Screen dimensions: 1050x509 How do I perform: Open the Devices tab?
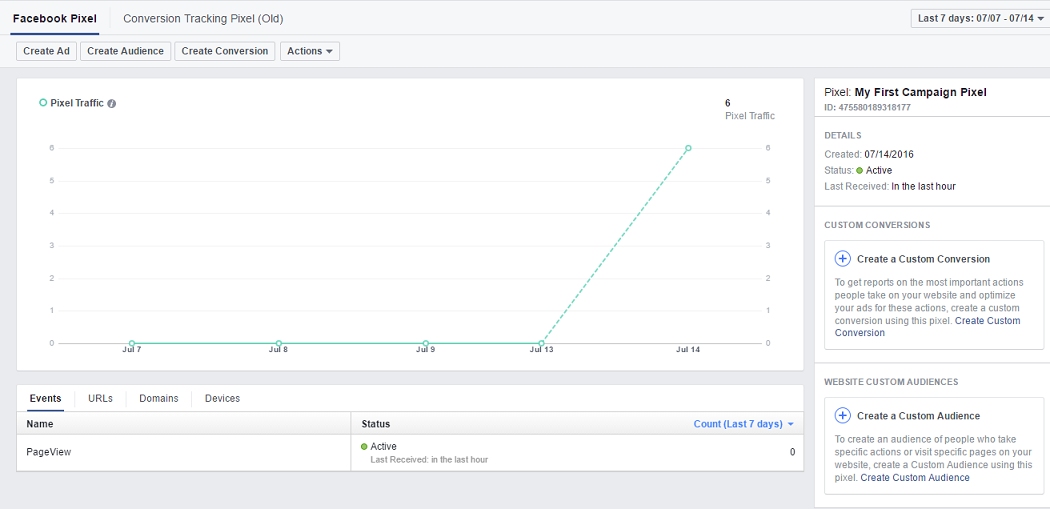click(222, 398)
